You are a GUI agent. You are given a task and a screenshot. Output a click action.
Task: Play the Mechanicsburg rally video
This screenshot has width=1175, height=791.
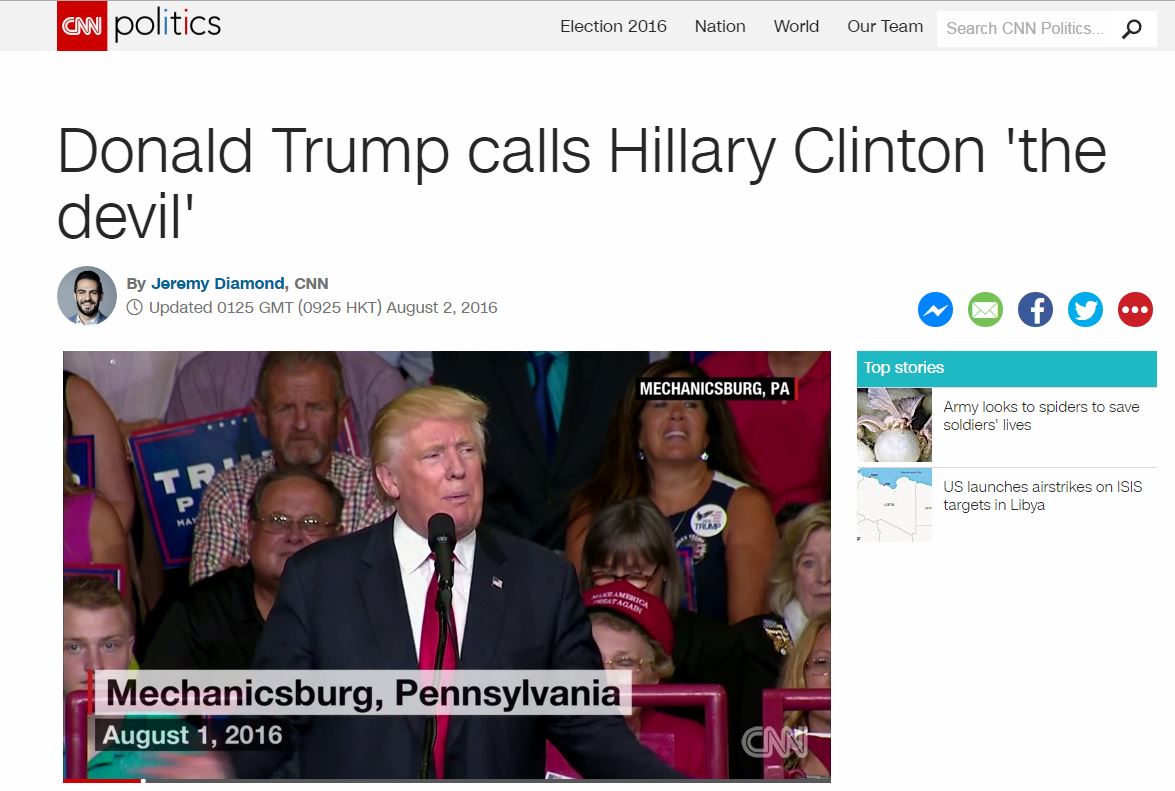pyautogui.click(x=447, y=566)
